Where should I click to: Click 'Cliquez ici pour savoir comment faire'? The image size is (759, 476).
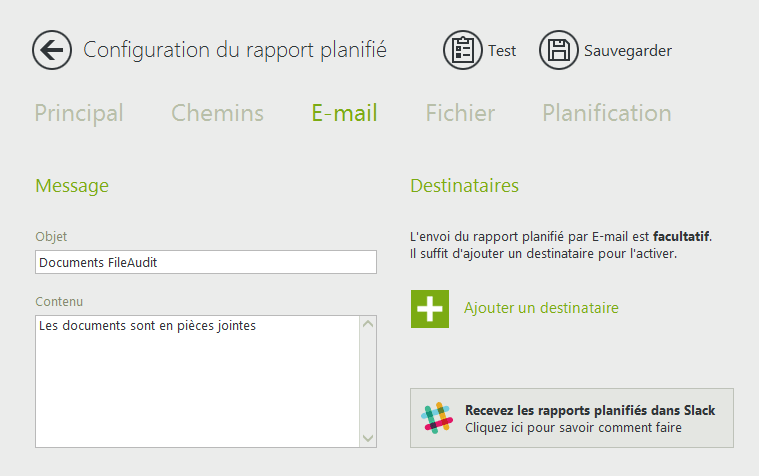click(x=573, y=428)
